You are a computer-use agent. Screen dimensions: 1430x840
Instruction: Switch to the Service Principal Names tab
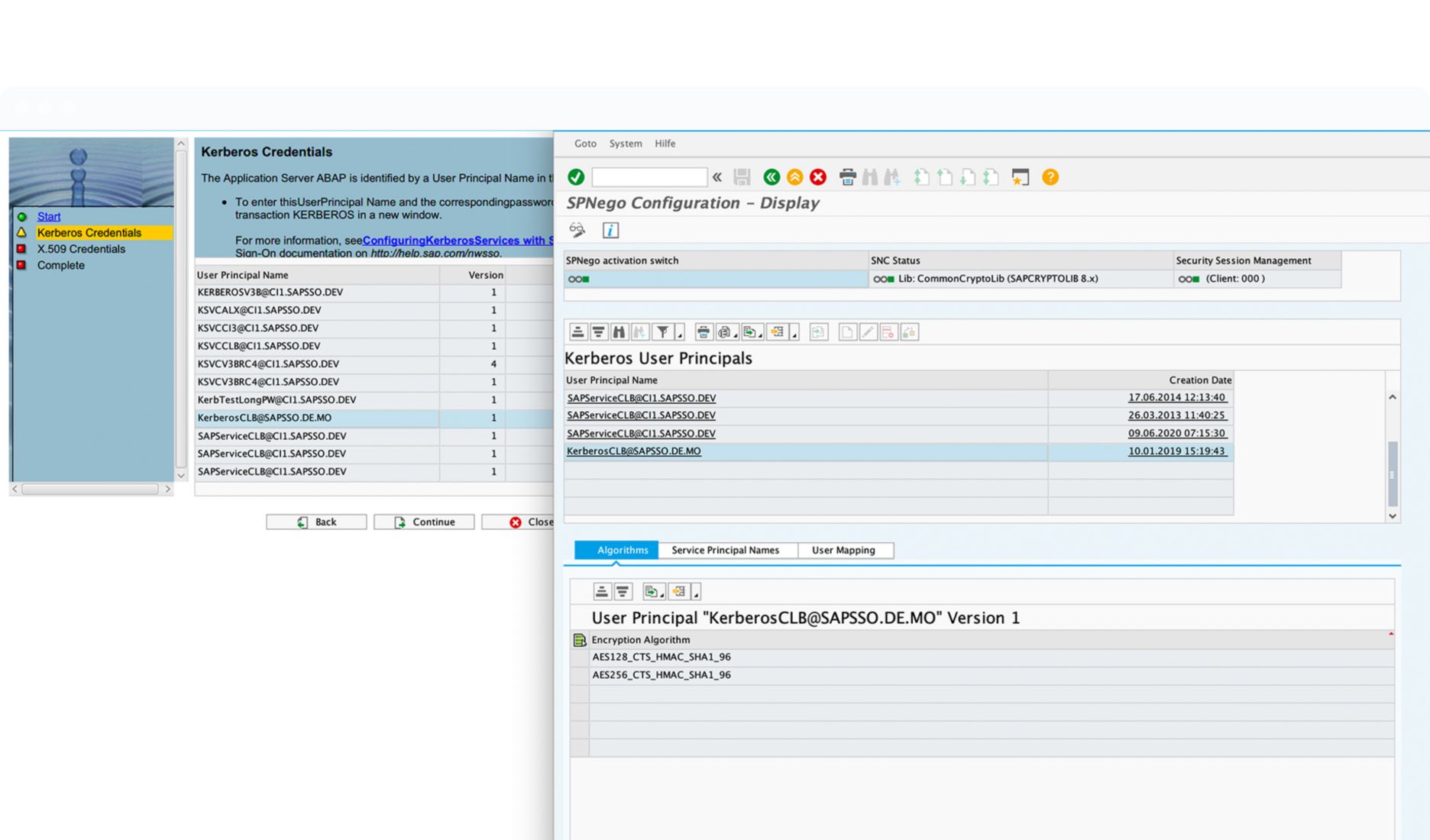[x=725, y=550]
